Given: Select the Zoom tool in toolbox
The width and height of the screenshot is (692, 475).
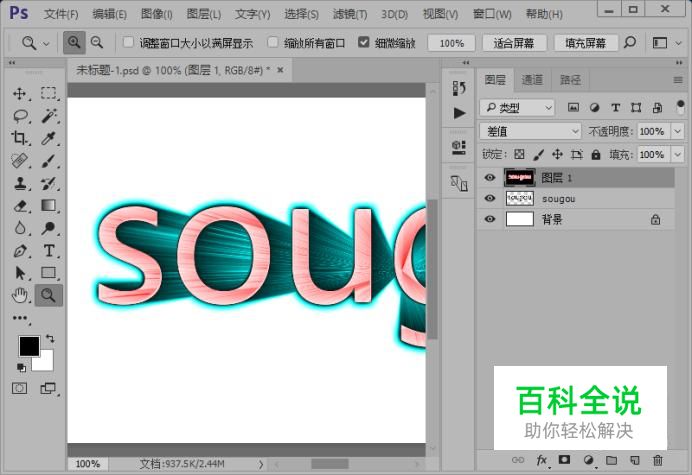Looking at the screenshot, I should click(49, 295).
